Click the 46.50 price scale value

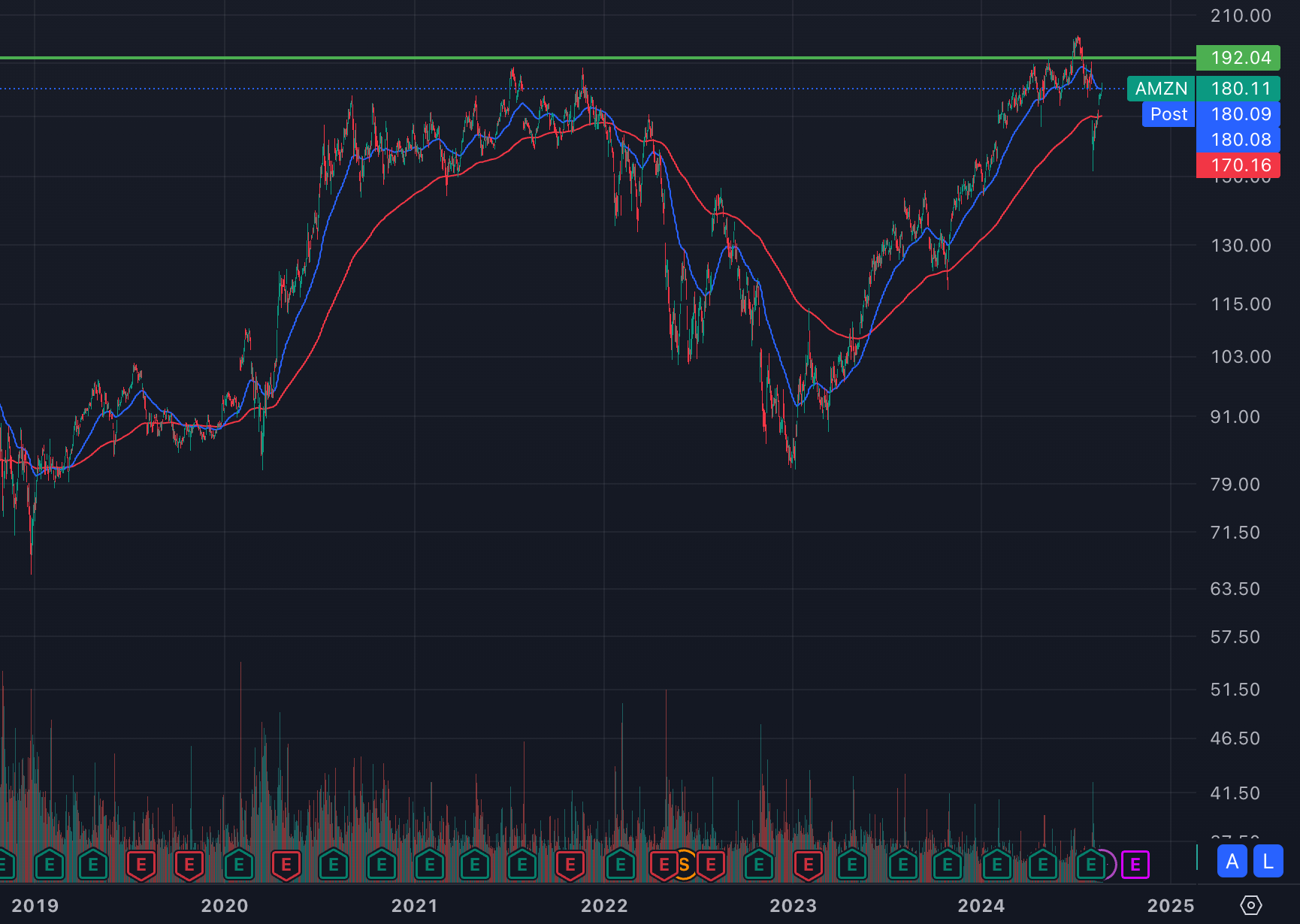(1235, 738)
